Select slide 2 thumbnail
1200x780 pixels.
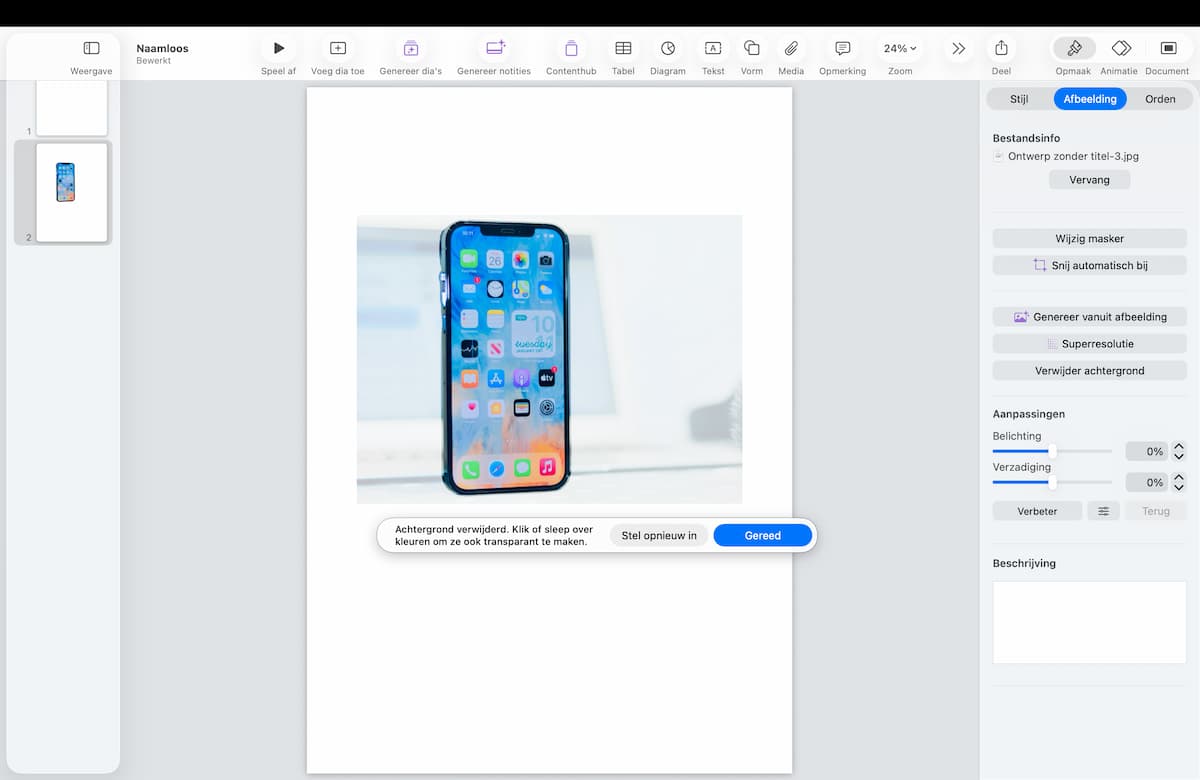tap(71, 192)
